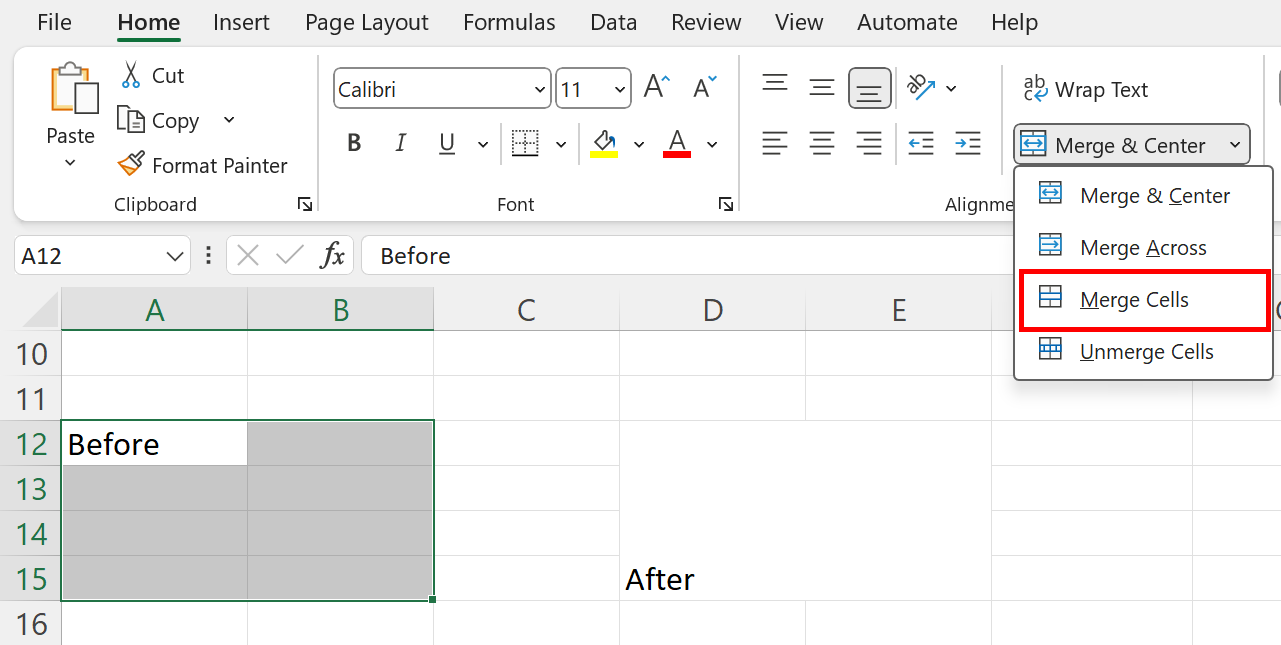Cancel formula entry with X icon
The height and width of the screenshot is (645, 1281).
(248, 255)
